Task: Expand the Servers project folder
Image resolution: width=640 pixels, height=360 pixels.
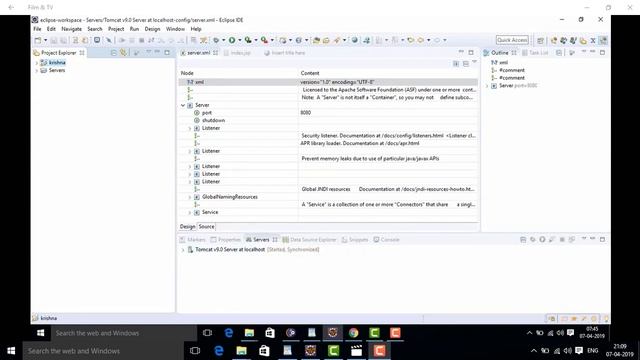Action: (37, 71)
